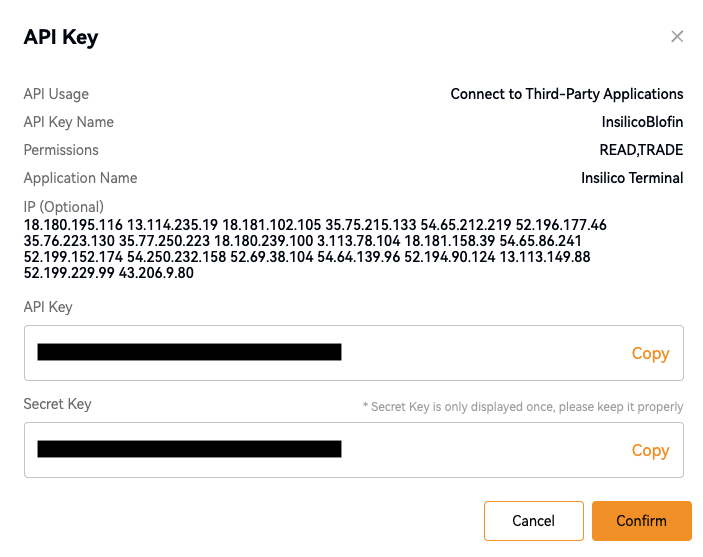The image size is (703, 557).
Task: Click the Secret Key field label
Action: (x=57, y=404)
